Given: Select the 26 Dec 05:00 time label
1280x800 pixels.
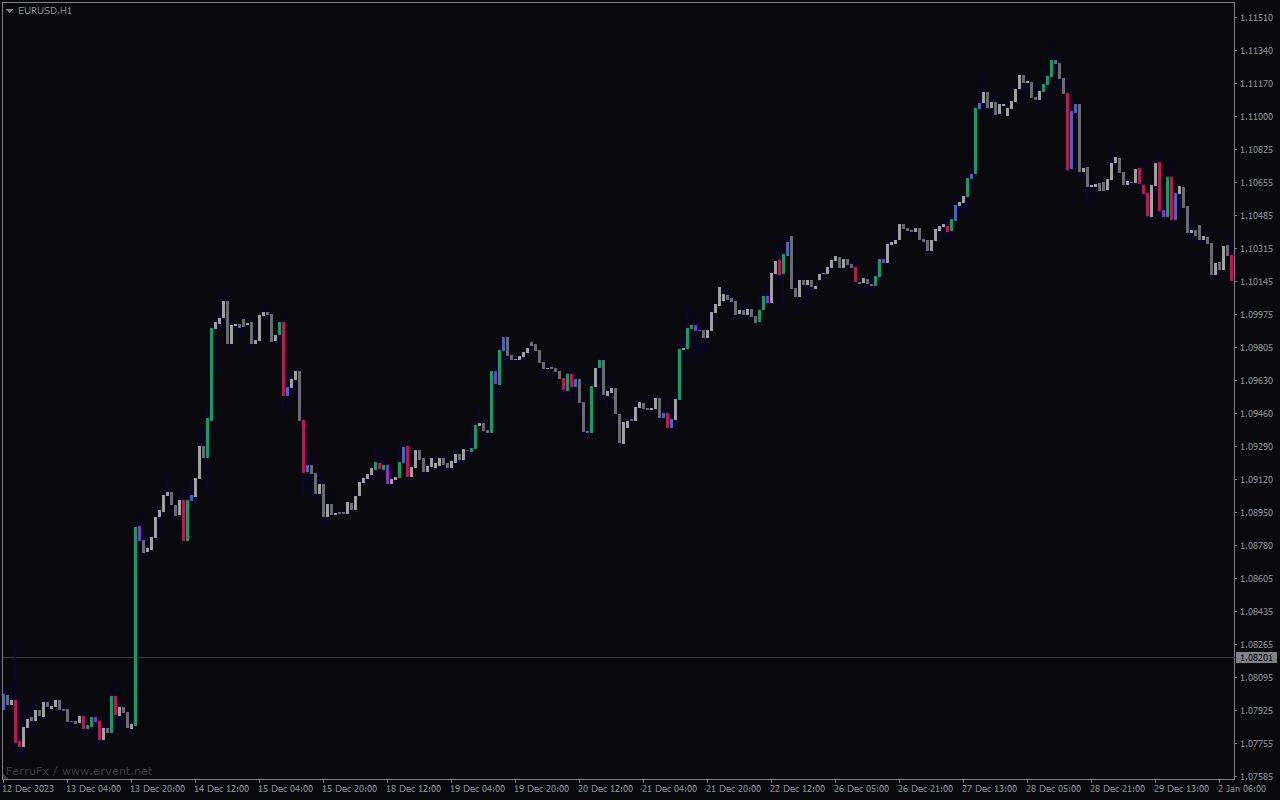Looking at the screenshot, I should point(861,789).
